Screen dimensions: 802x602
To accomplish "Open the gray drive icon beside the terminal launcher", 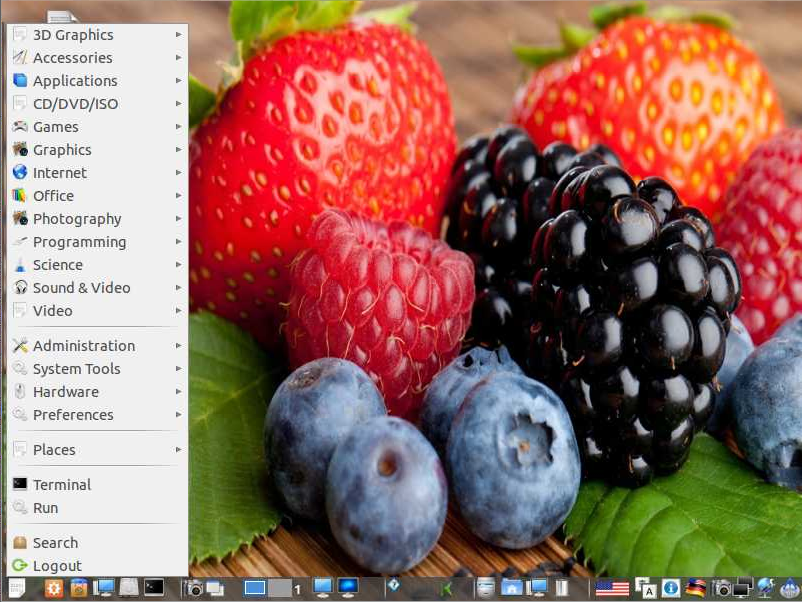I will (x=129, y=588).
